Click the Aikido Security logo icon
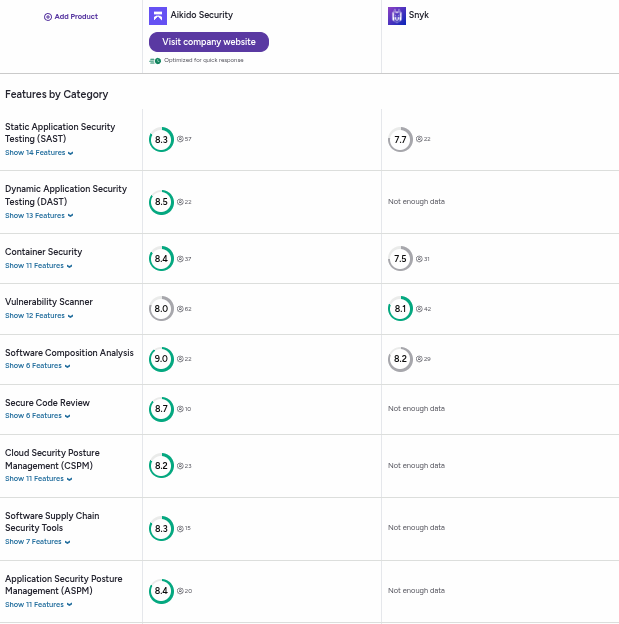Screen dimensions: 619x624 (158, 16)
